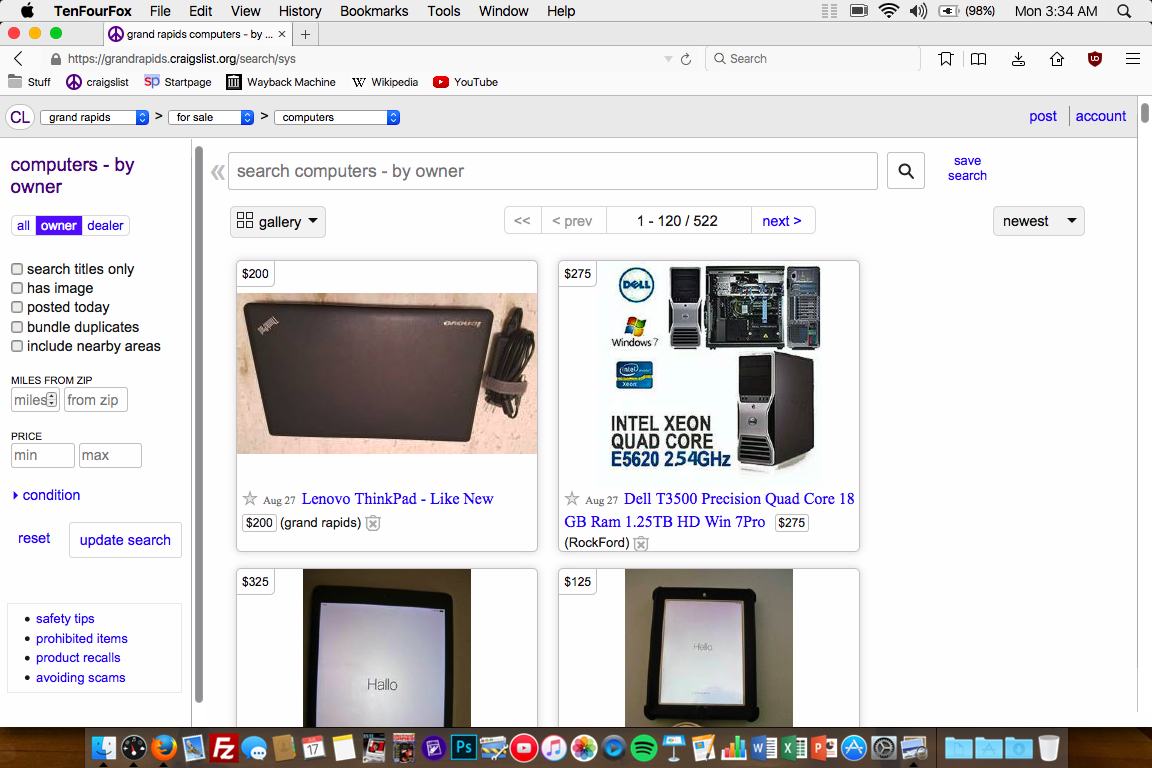Open the post link
Screen dimensions: 1152x768
[x=1043, y=116]
